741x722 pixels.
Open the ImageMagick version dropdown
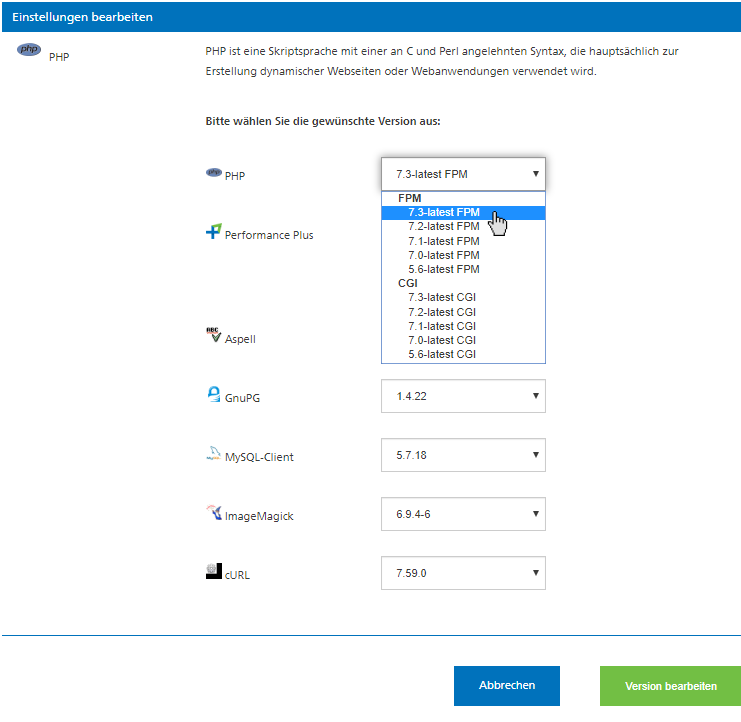click(463, 515)
